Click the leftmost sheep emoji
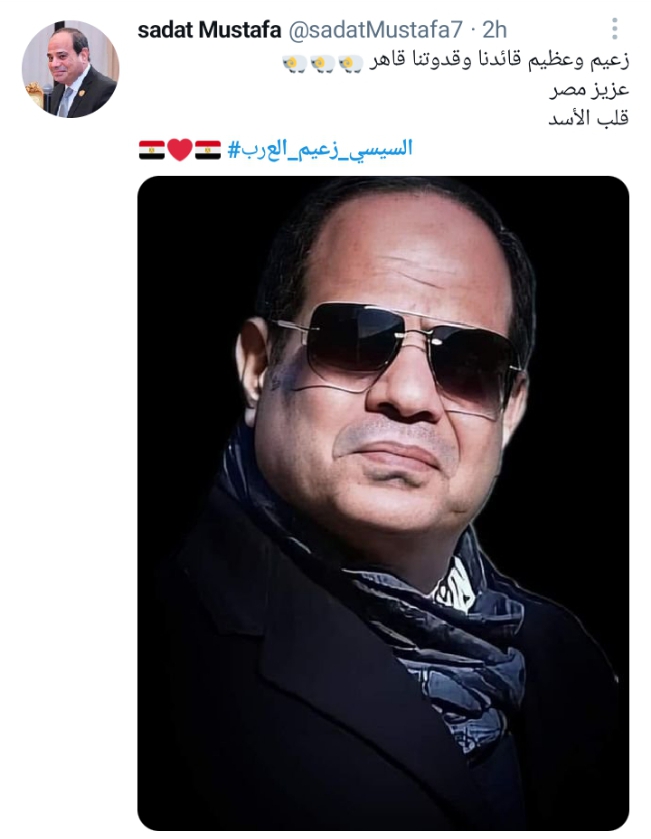The image size is (651, 839). click(295, 64)
